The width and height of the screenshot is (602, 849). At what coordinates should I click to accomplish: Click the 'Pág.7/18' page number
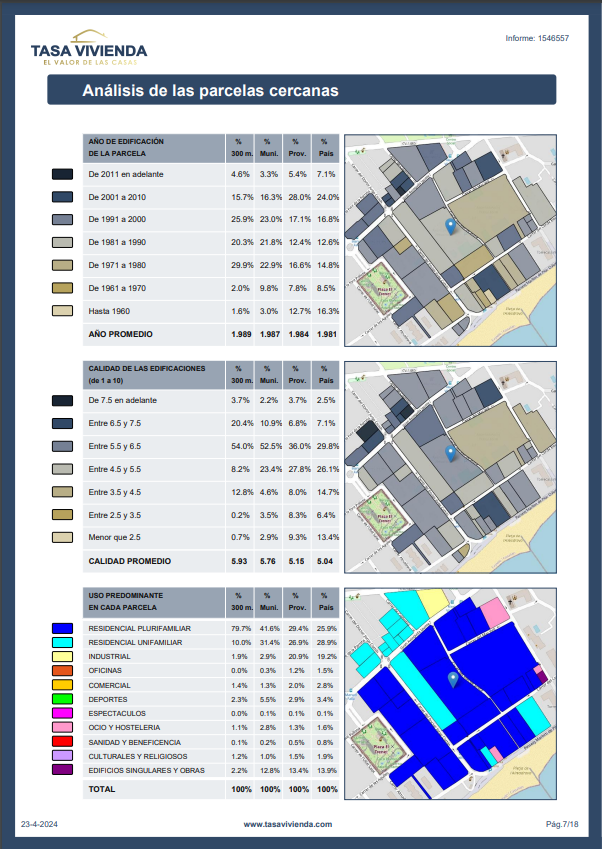click(x=562, y=824)
